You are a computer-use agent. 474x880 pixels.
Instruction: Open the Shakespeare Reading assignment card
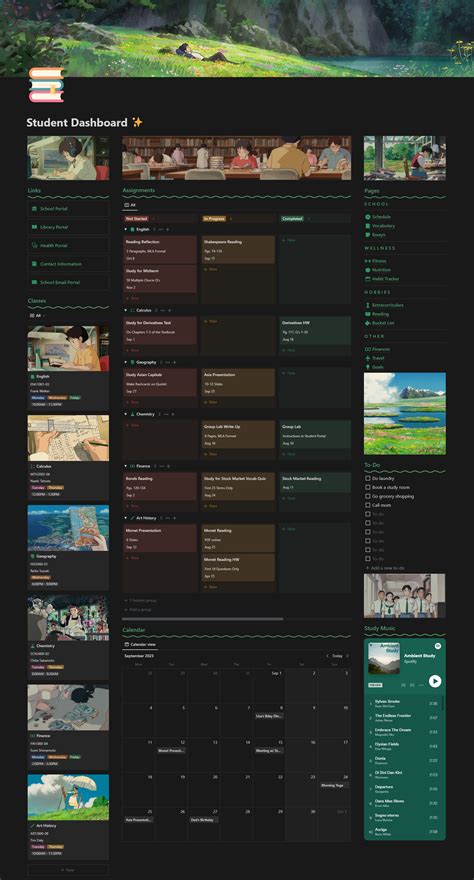pos(238,249)
